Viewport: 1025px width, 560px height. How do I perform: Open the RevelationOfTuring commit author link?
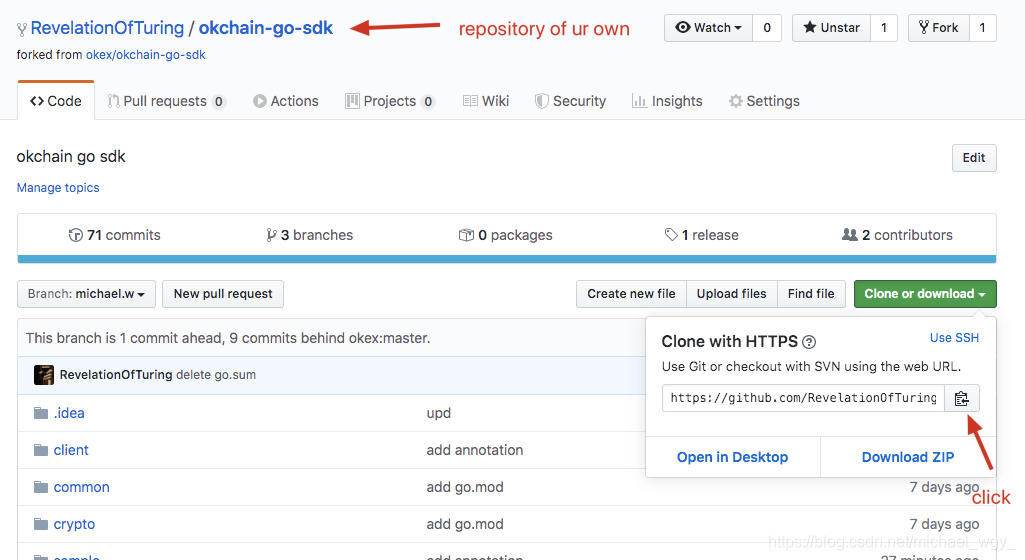(116, 375)
